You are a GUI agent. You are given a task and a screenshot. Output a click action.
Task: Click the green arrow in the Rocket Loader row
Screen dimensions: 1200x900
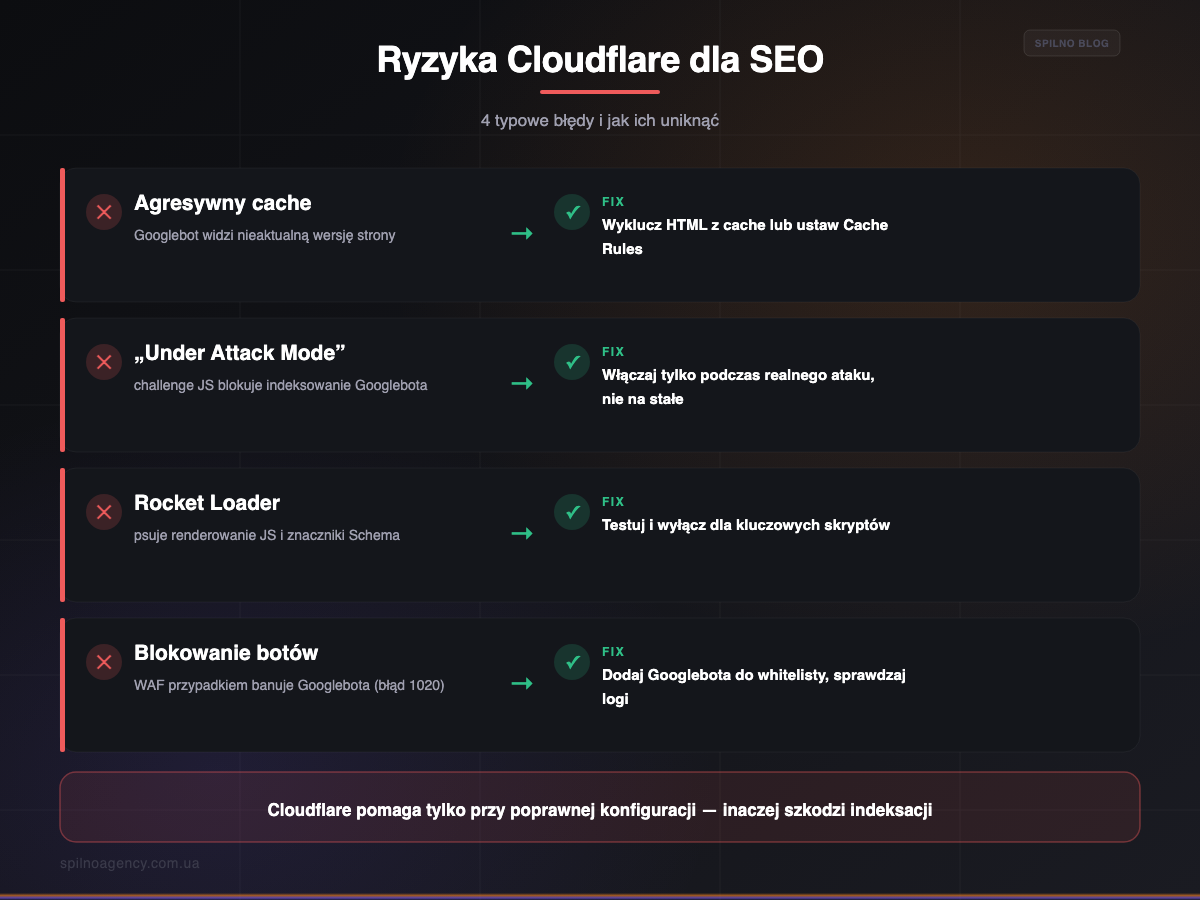pos(522,533)
